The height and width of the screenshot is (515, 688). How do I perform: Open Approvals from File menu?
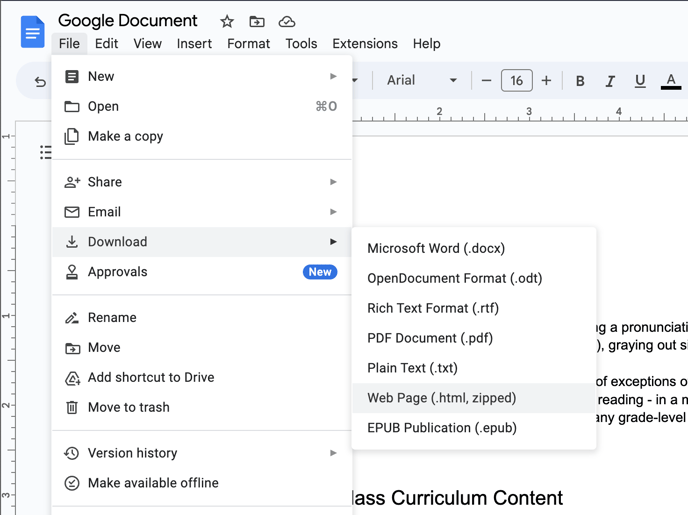pos(202,272)
